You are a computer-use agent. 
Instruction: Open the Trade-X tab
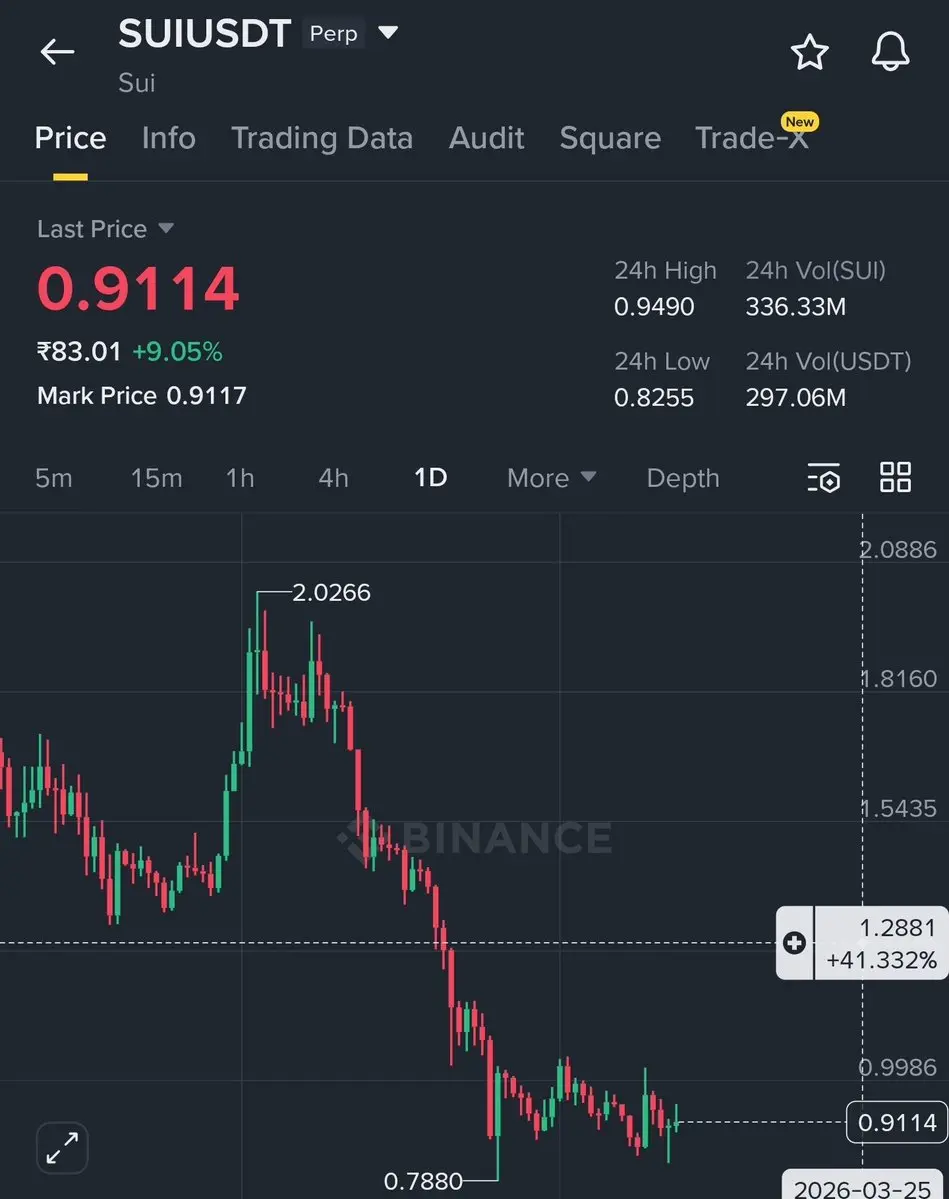tap(752, 138)
